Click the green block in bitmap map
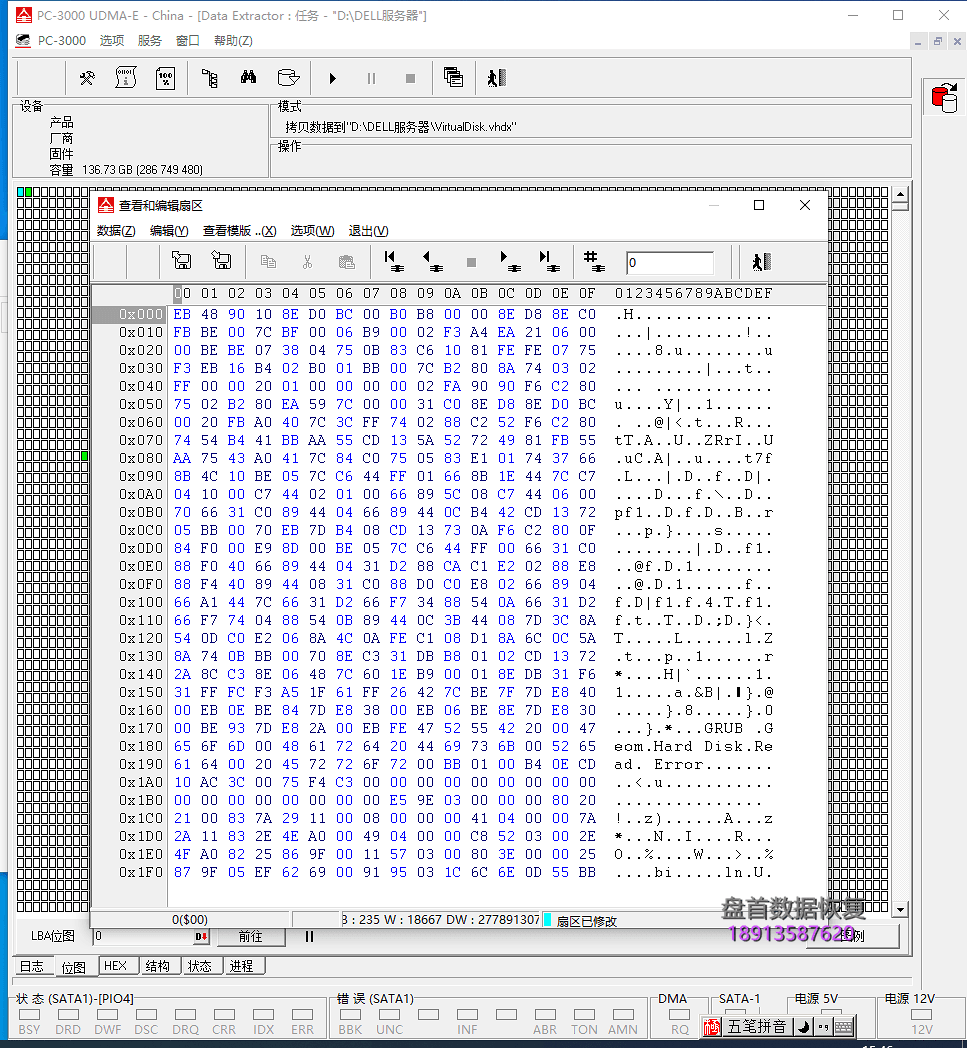The image size is (967, 1048). click(x=85, y=456)
